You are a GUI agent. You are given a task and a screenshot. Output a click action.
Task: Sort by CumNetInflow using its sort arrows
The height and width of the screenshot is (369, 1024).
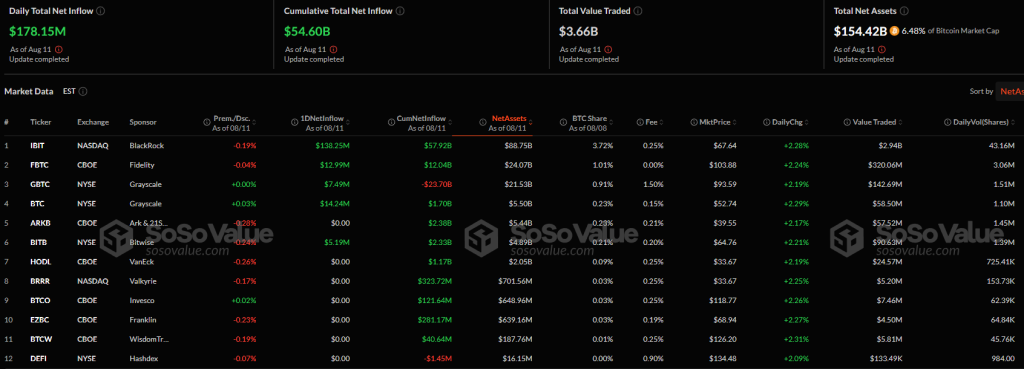point(450,122)
